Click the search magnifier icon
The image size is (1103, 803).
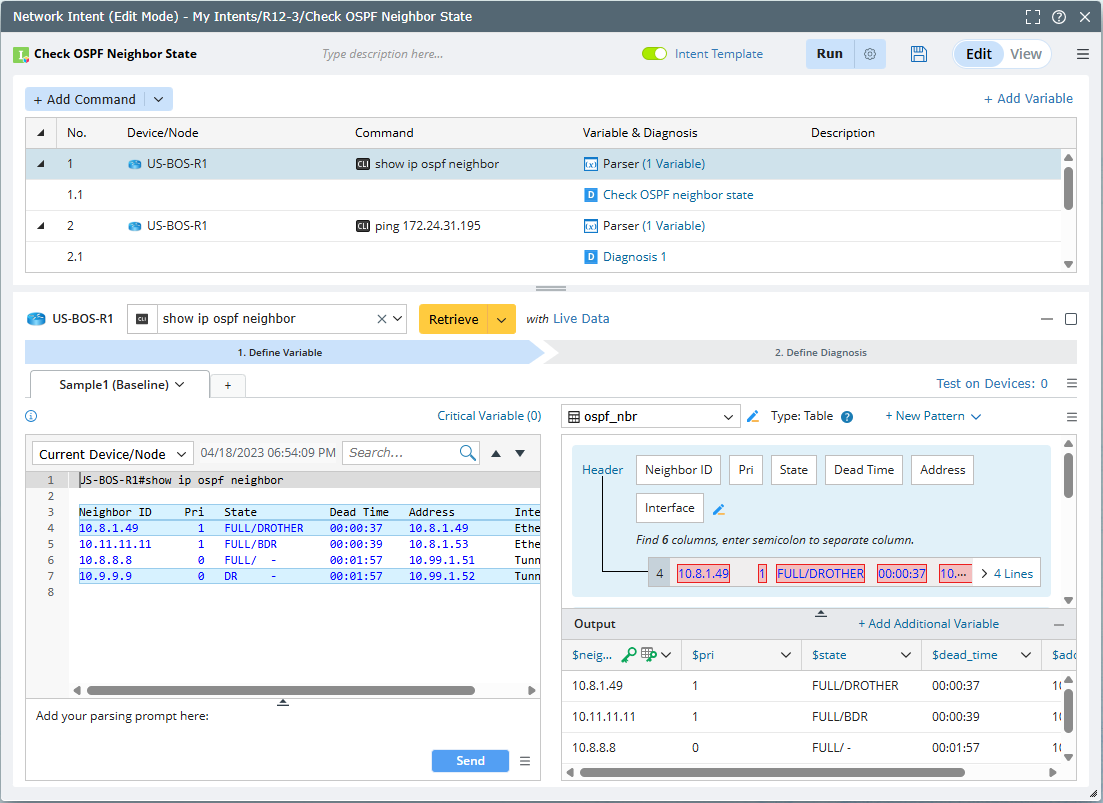[x=468, y=453]
